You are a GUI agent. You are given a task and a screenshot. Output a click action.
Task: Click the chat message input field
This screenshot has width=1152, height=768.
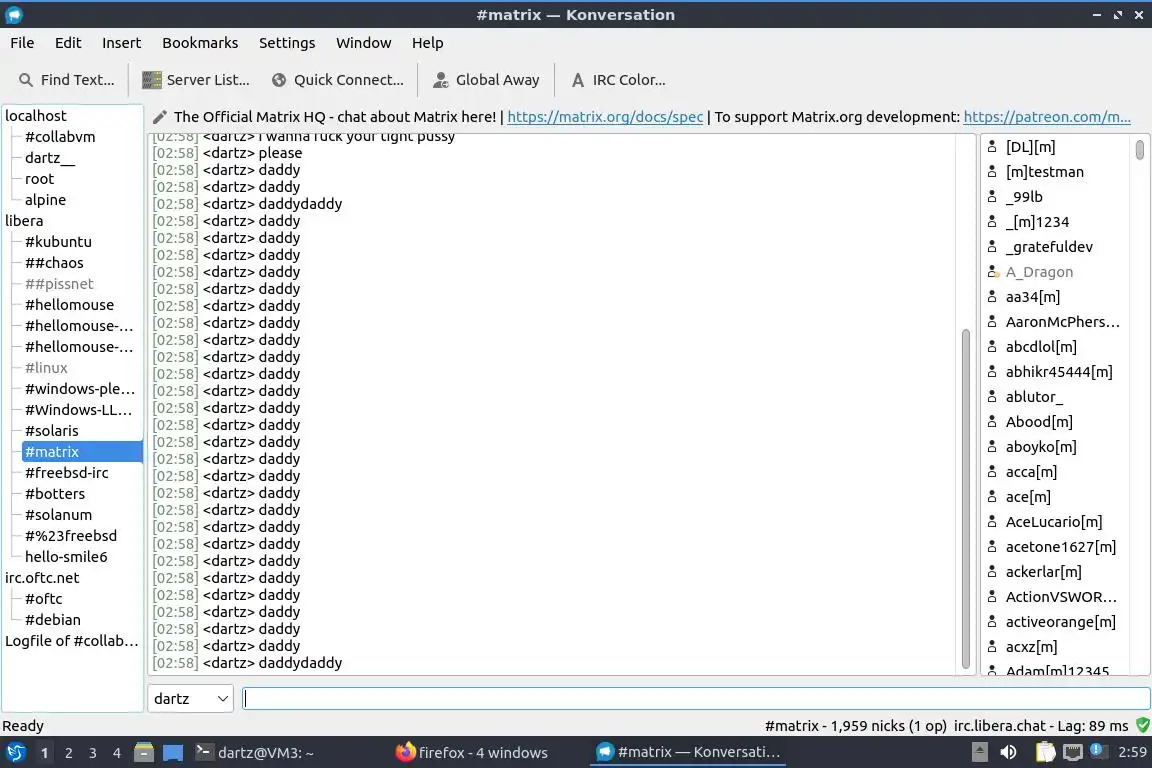(696, 699)
